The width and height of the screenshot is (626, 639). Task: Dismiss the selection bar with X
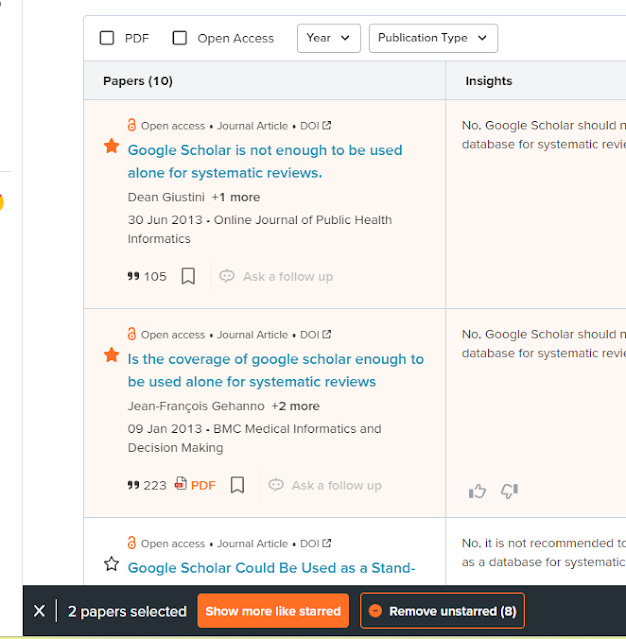coord(40,611)
